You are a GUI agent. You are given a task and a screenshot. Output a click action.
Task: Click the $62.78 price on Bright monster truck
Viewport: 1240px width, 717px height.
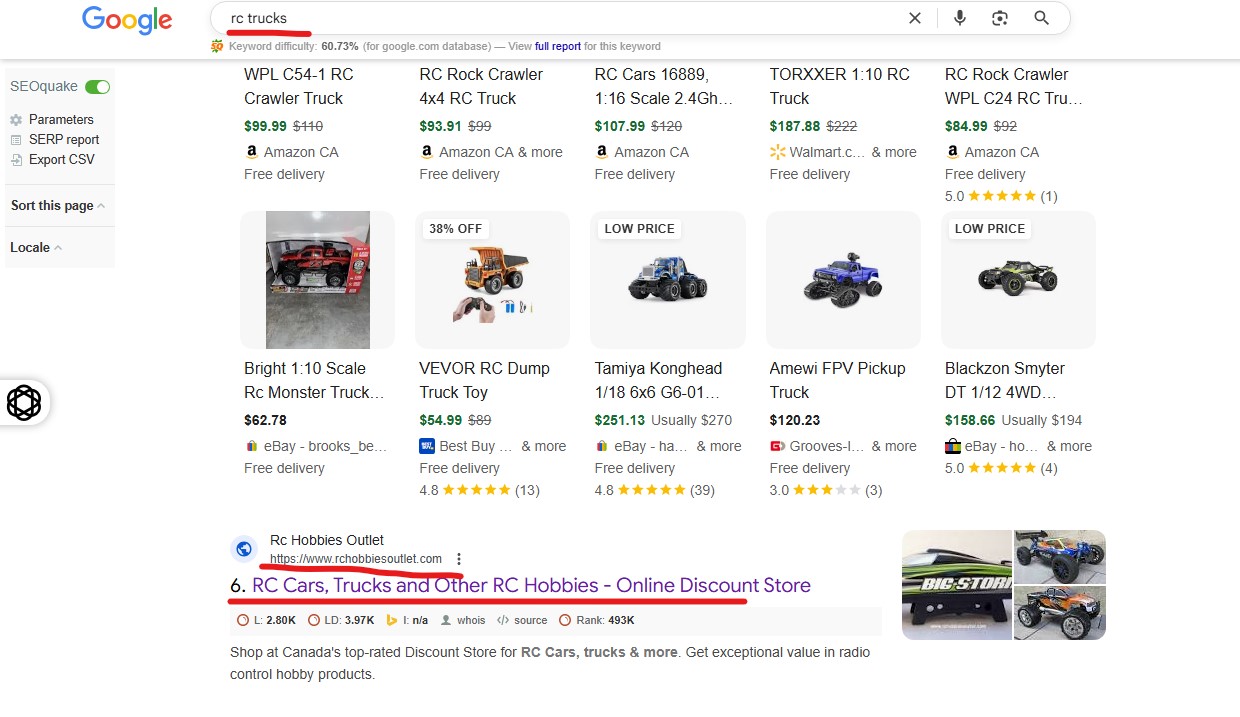(x=265, y=420)
